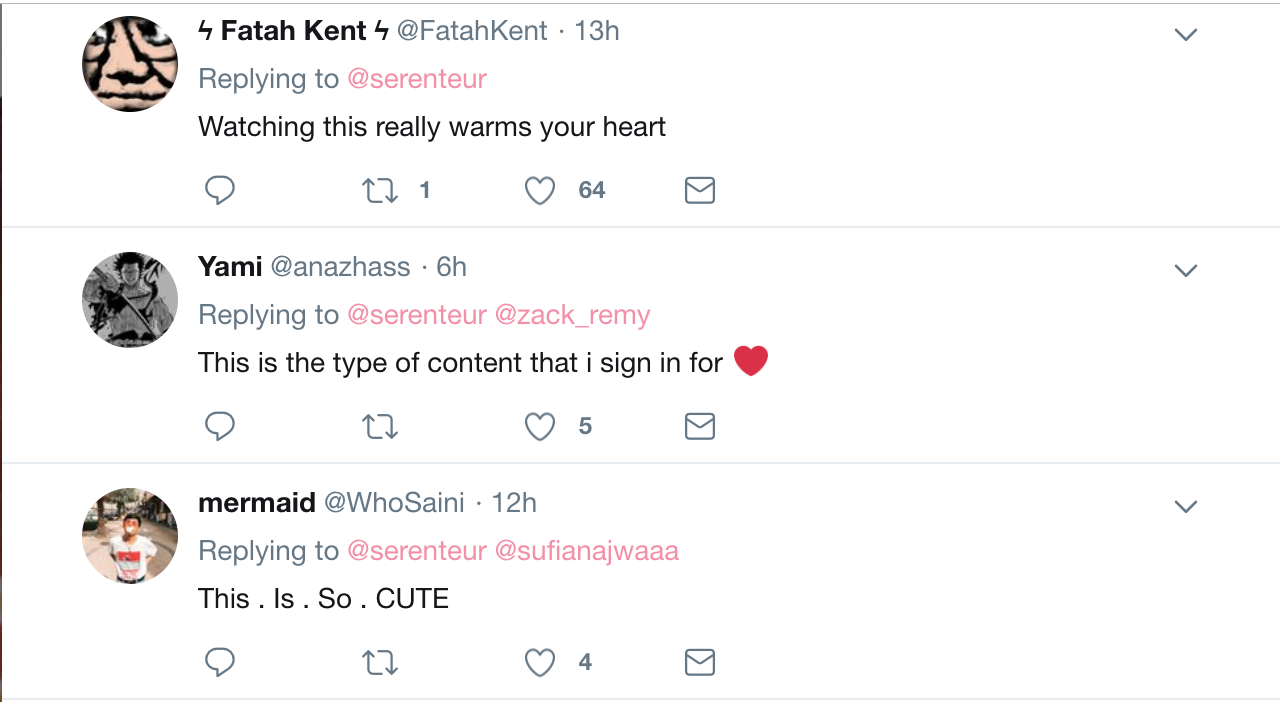This screenshot has height=702, width=1280.
Task: Retweet mermaid's This Is So CUTE tweet
Action: pos(380,662)
